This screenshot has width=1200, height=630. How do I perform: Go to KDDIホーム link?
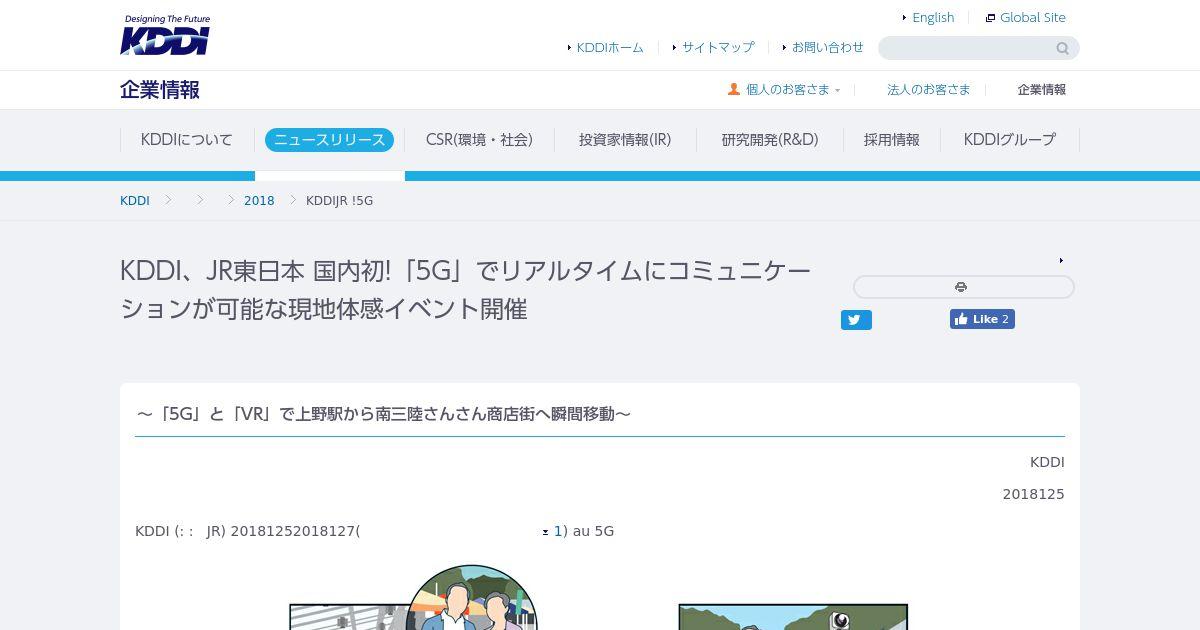tap(610, 47)
